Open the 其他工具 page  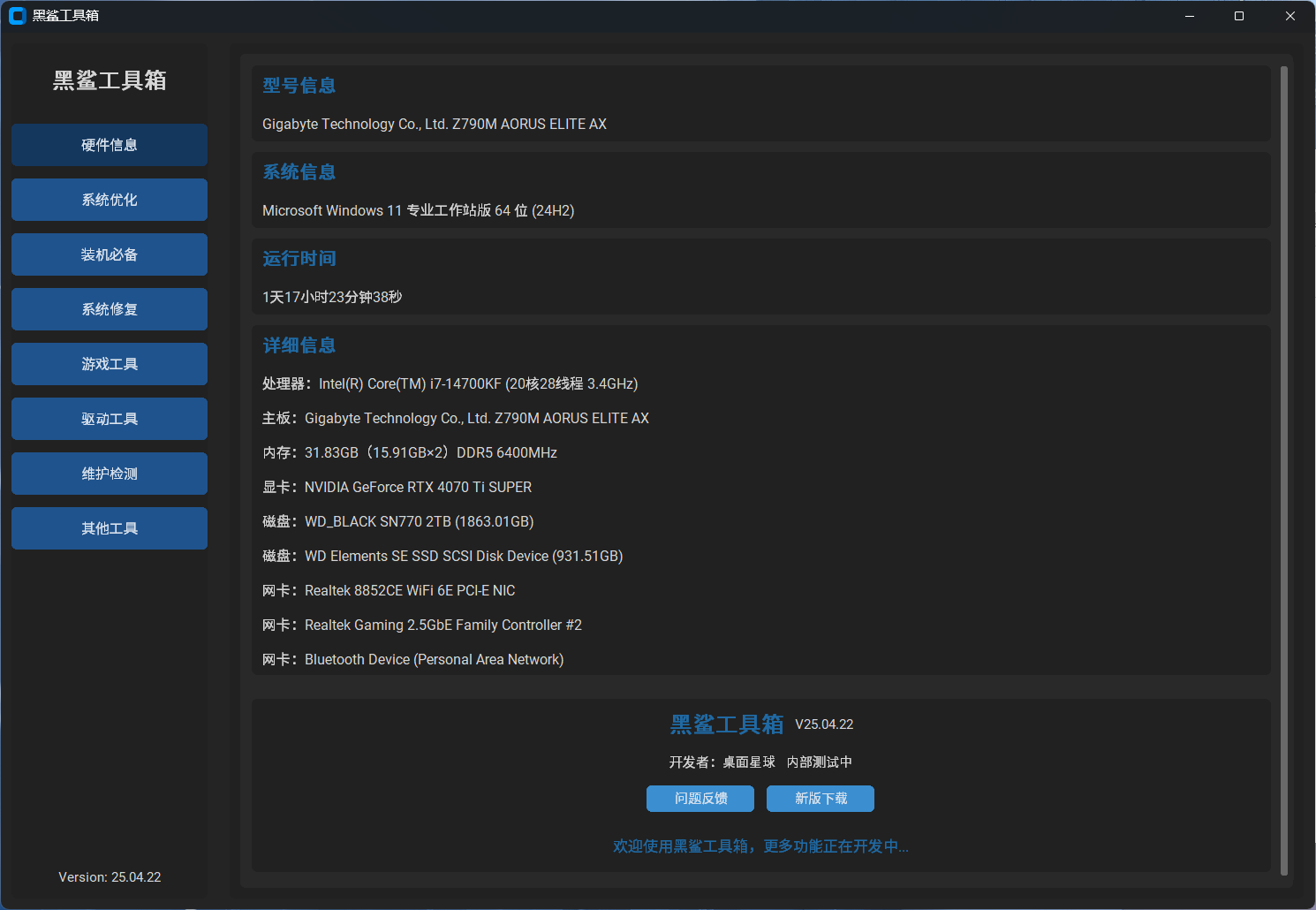(110, 528)
